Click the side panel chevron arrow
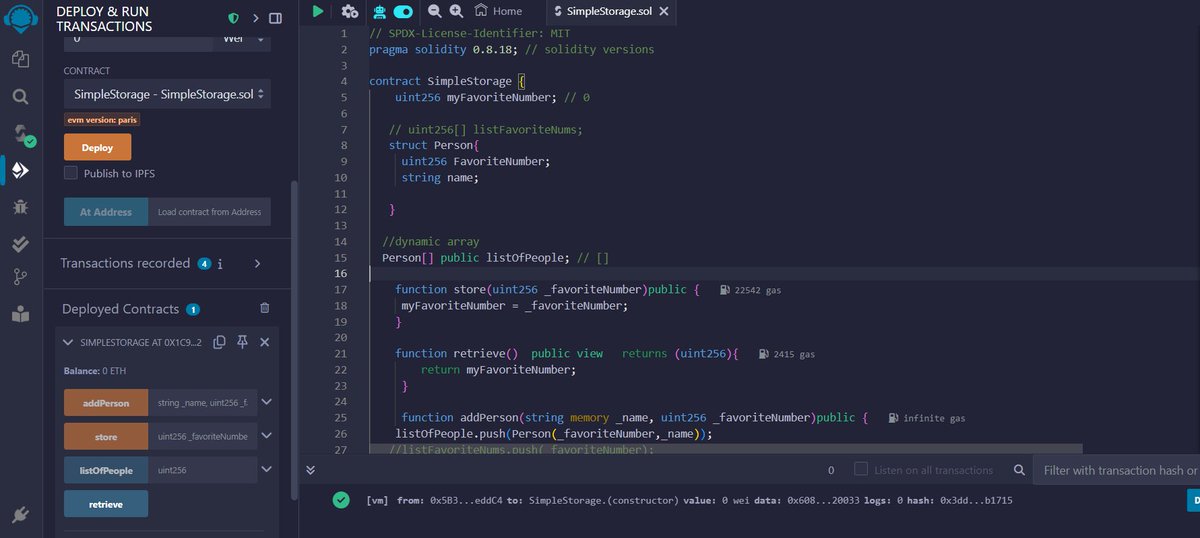The image size is (1200, 538). pos(256,18)
